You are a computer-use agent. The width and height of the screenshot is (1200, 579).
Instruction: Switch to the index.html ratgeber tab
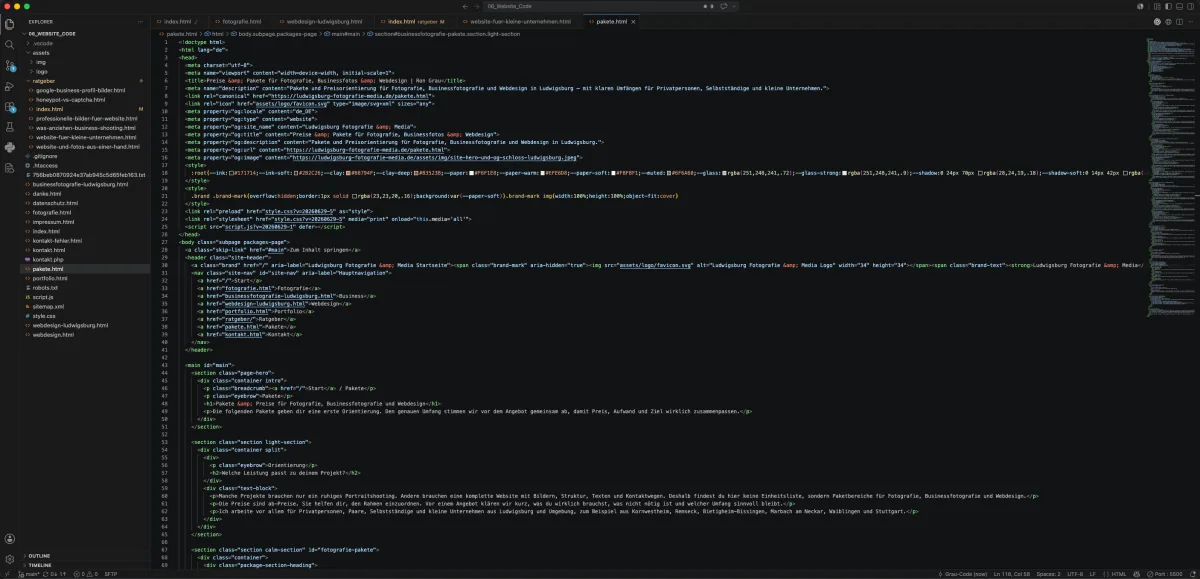(414, 21)
